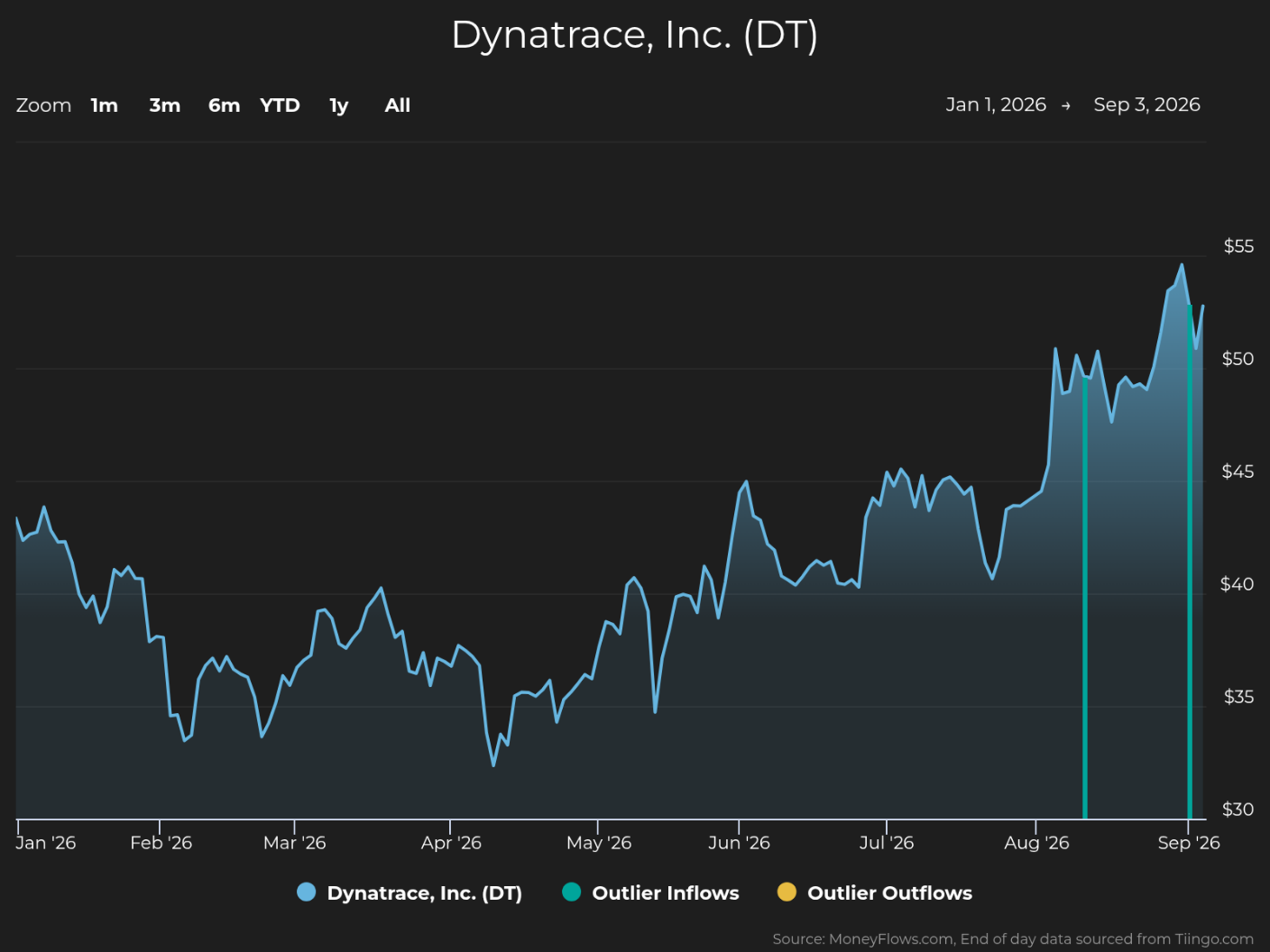Edit the end date Sep 3, 2026
Screen dimensions: 1270x952
point(1146,105)
